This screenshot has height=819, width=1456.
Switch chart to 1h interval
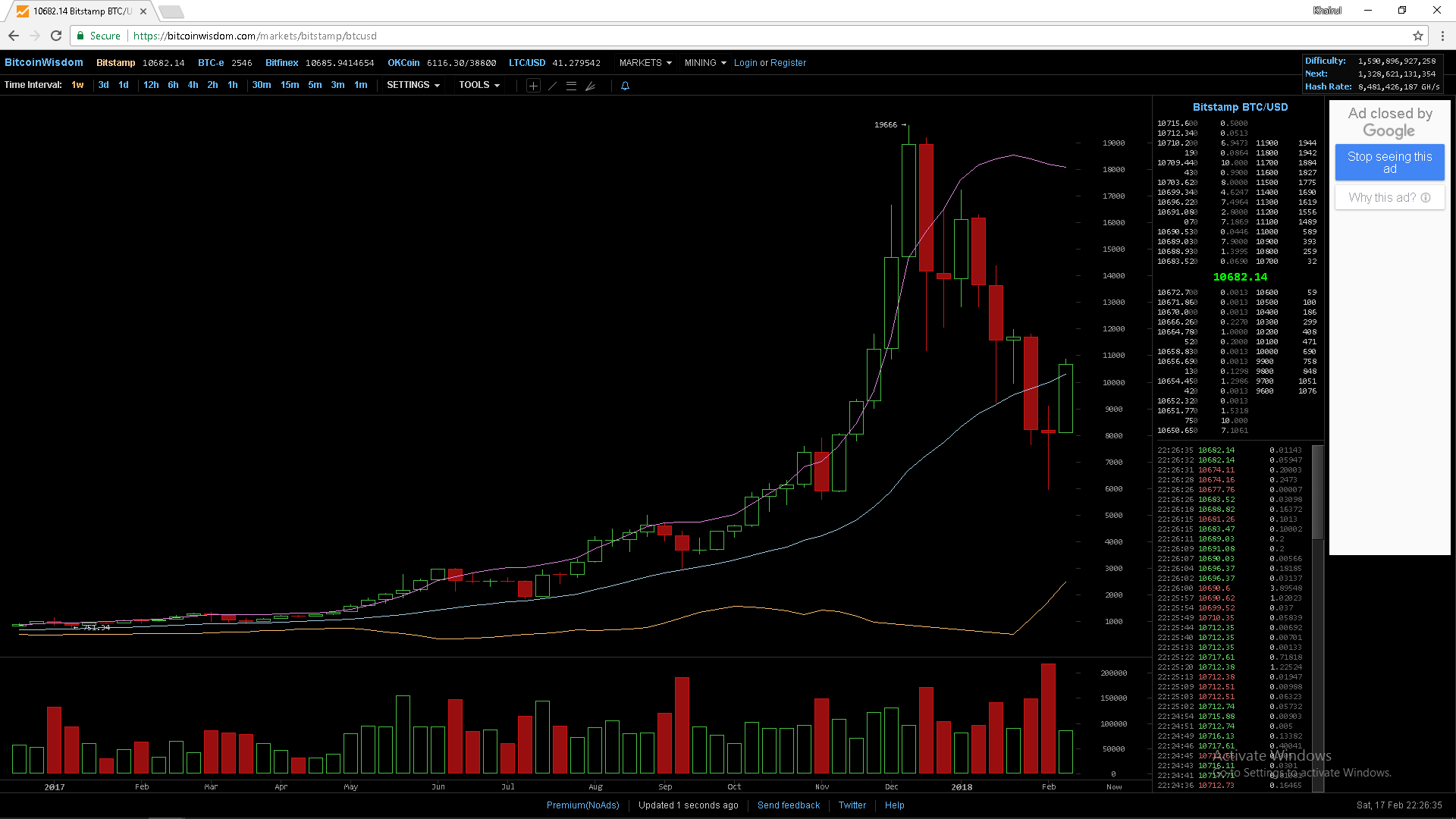(x=233, y=85)
